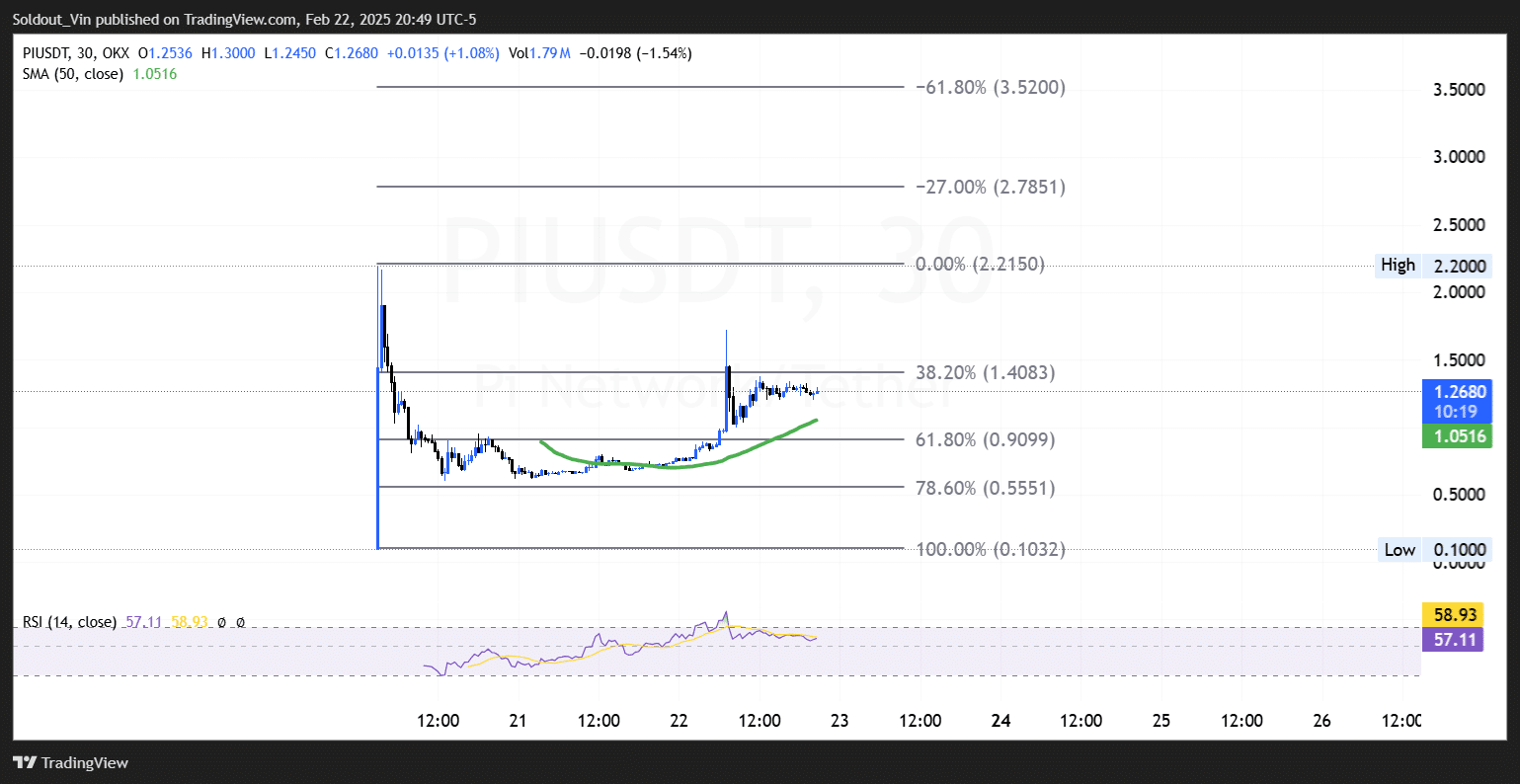Click the -27.00% (2.7851) Fibonacci level label
This screenshot has width=1520, height=784.
(990, 188)
